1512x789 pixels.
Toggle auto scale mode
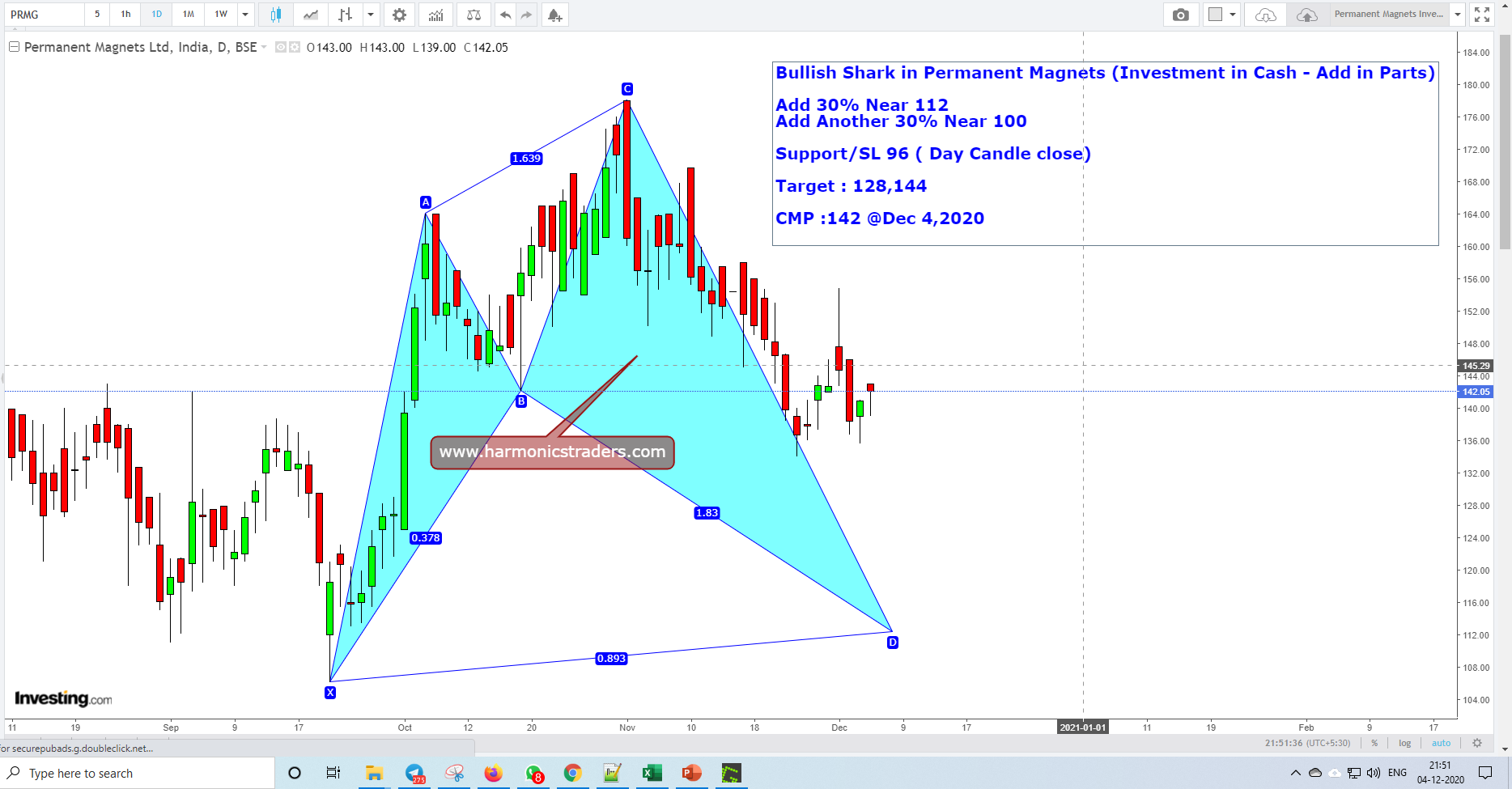pos(1441,743)
